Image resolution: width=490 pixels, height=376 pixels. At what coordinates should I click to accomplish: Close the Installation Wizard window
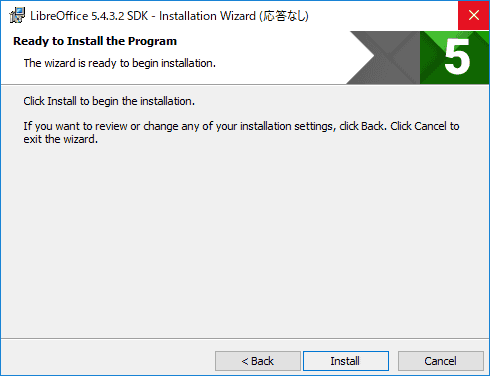click(474, 15)
